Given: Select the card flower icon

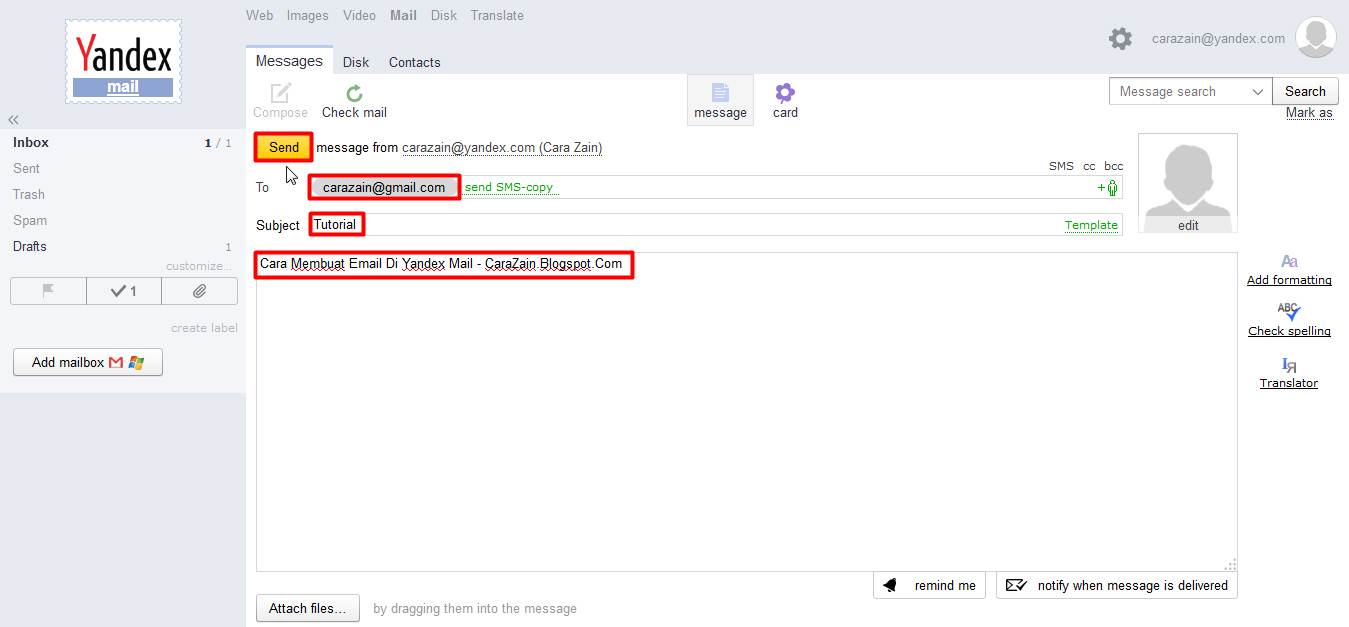Looking at the screenshot, I should coord(785,92).
